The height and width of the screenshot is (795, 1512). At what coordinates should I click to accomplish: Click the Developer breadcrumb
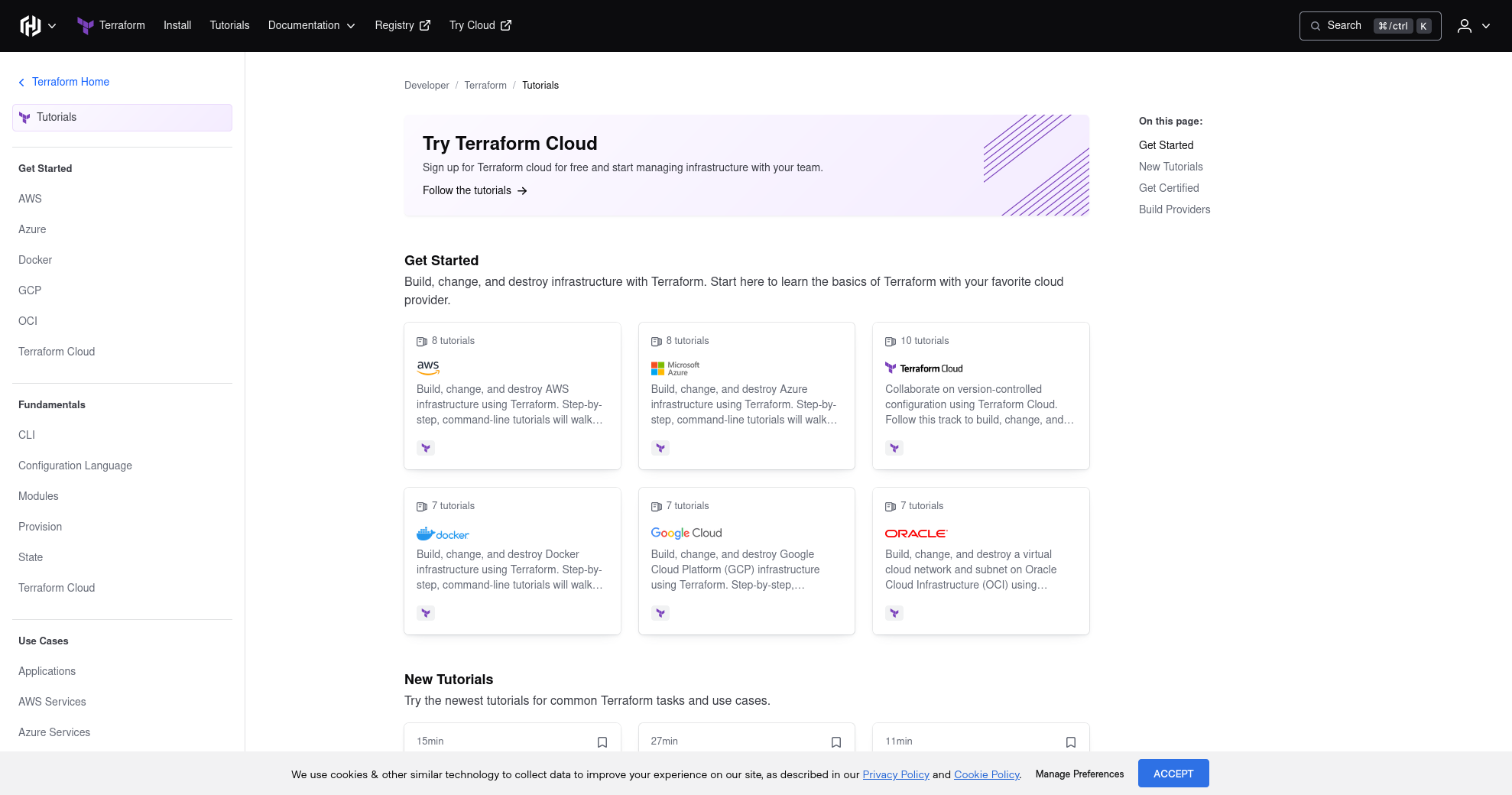pyautogui.click(x=427, y=86)
